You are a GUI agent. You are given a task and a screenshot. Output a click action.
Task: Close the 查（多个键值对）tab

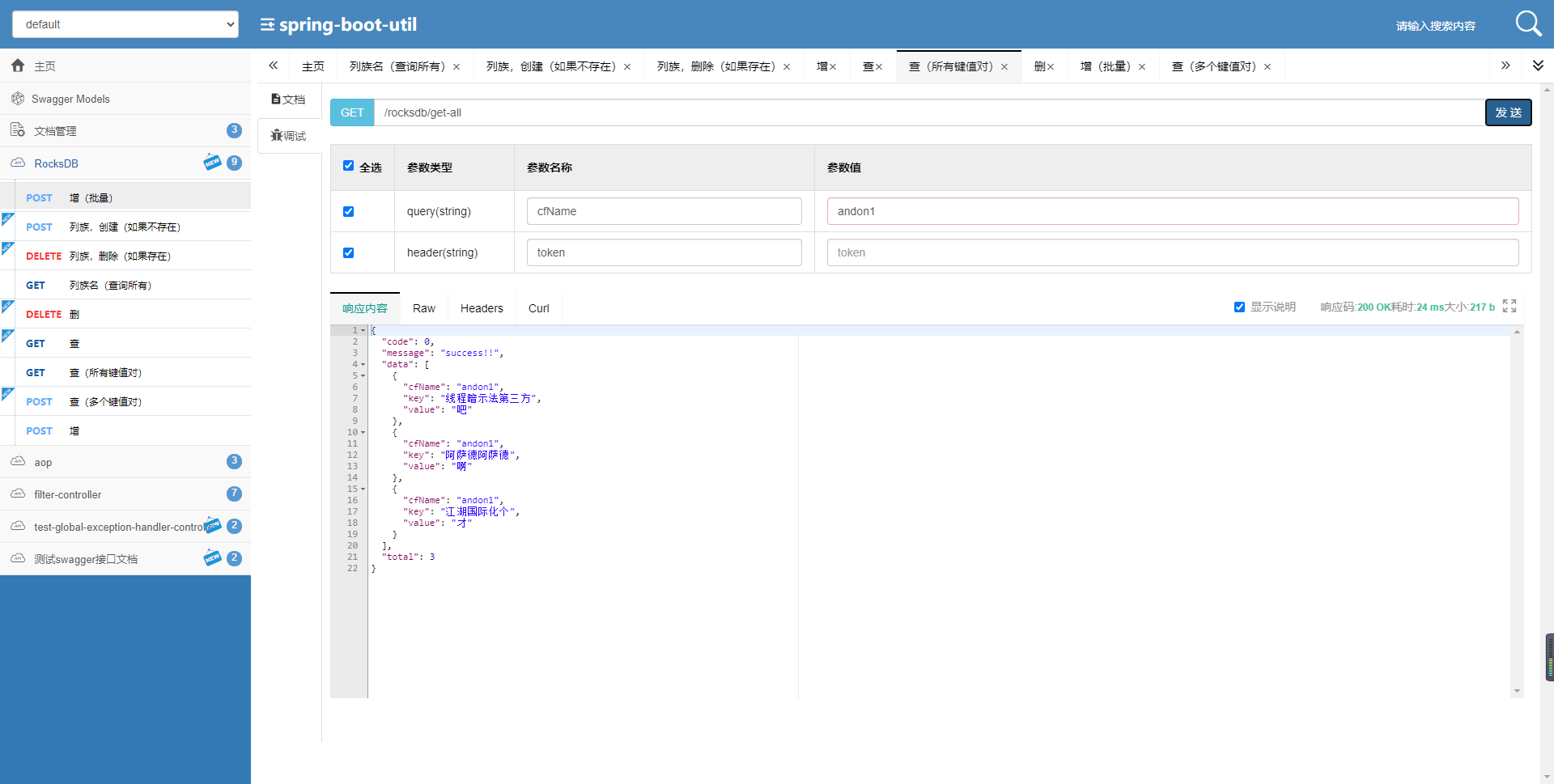coord(1267,67)
